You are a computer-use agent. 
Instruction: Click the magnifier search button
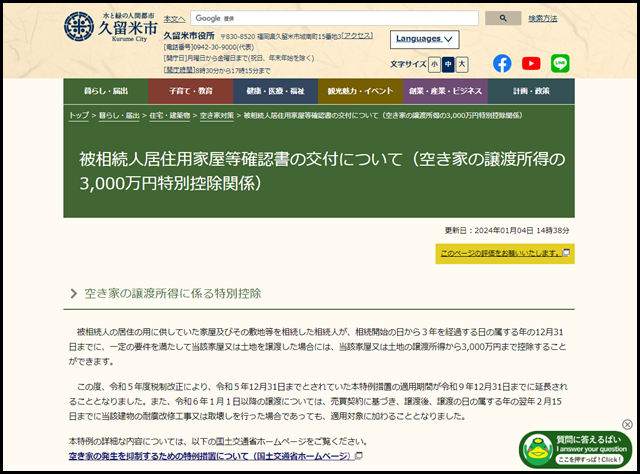503,18
